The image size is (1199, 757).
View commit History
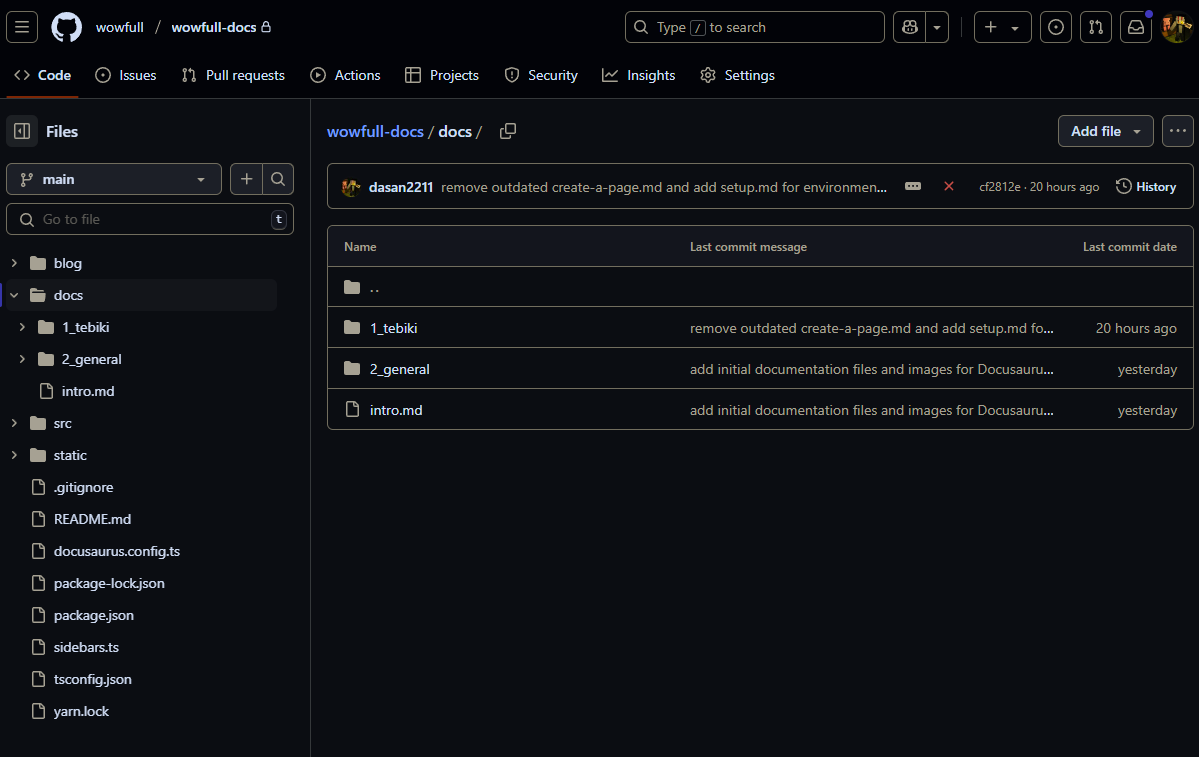point(1146,186)
